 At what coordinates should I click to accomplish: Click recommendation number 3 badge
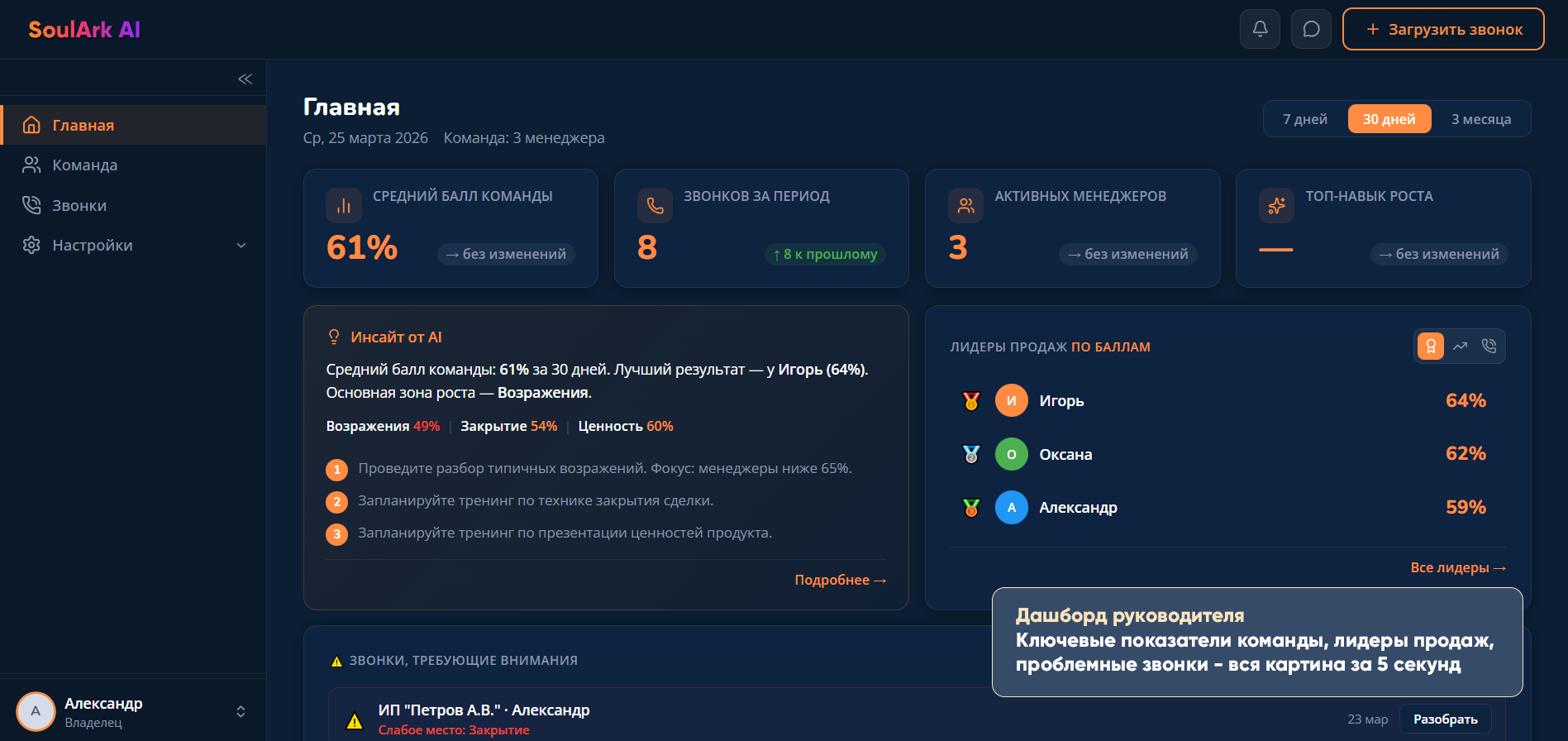point(336,534)
